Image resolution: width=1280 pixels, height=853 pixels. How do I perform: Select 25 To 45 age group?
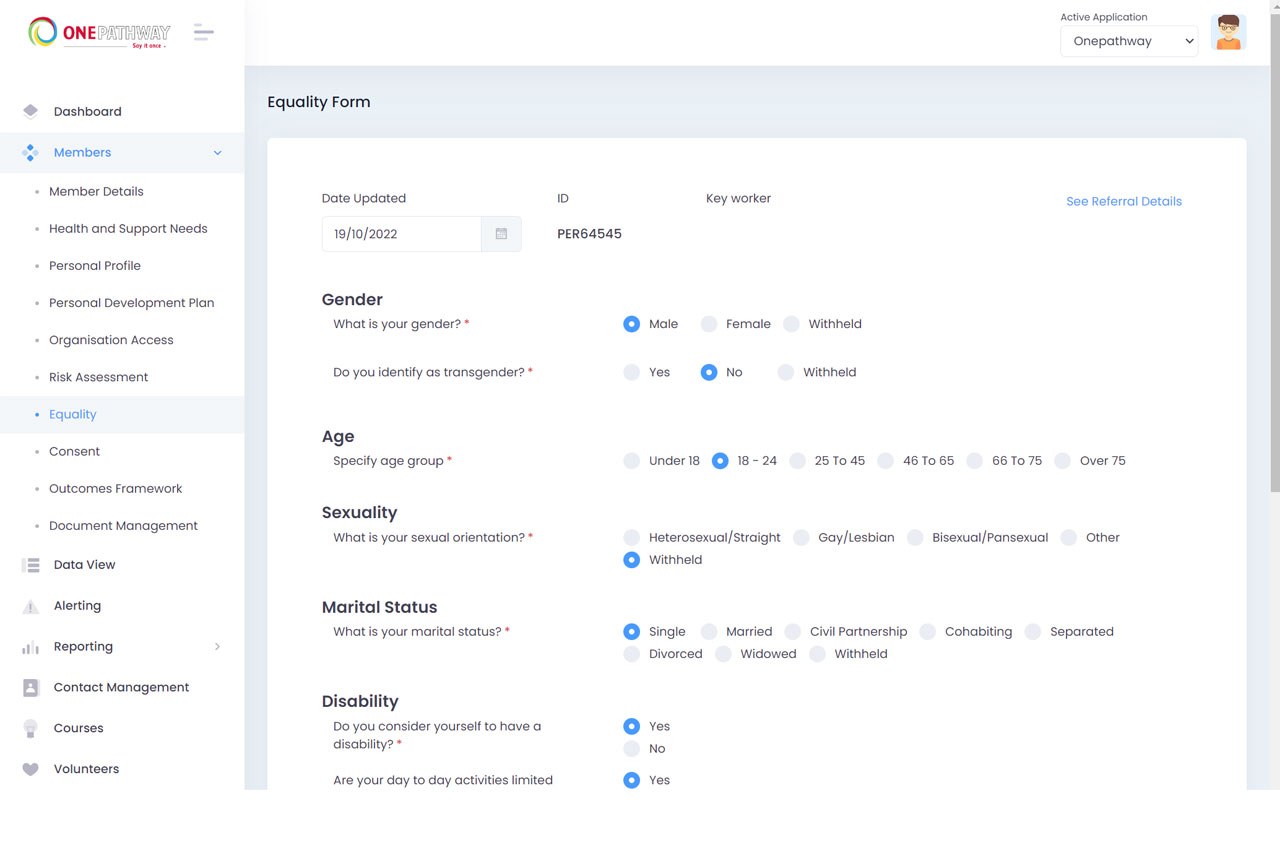point(797,461)
